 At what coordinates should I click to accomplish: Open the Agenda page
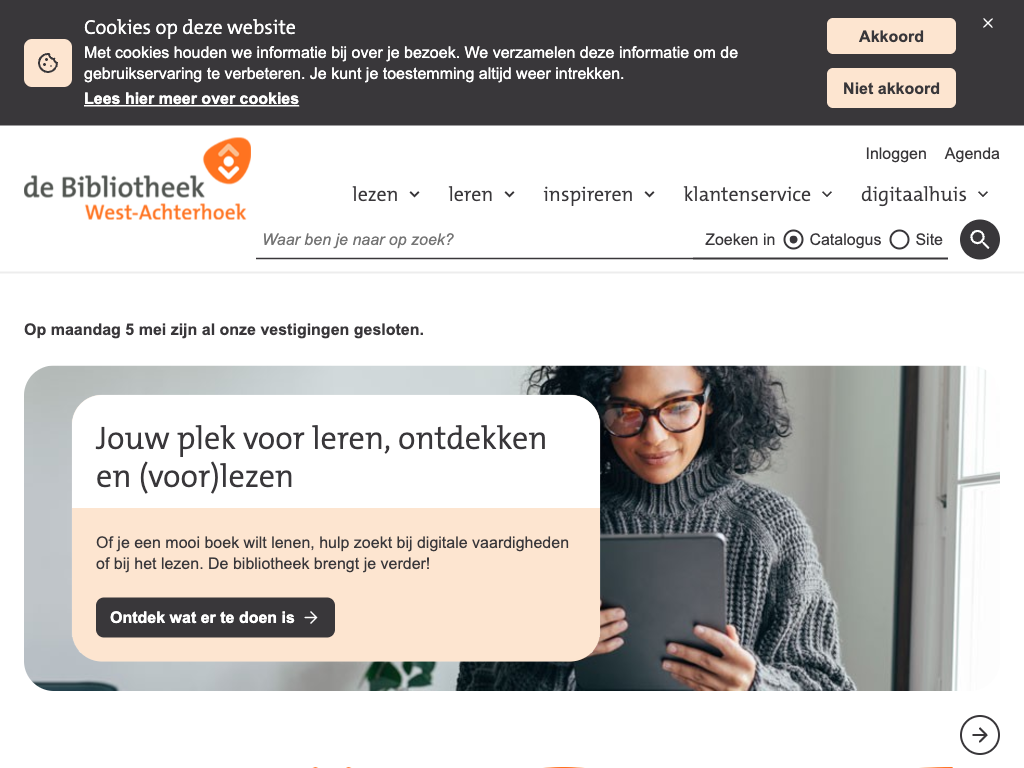pos(972,153)
